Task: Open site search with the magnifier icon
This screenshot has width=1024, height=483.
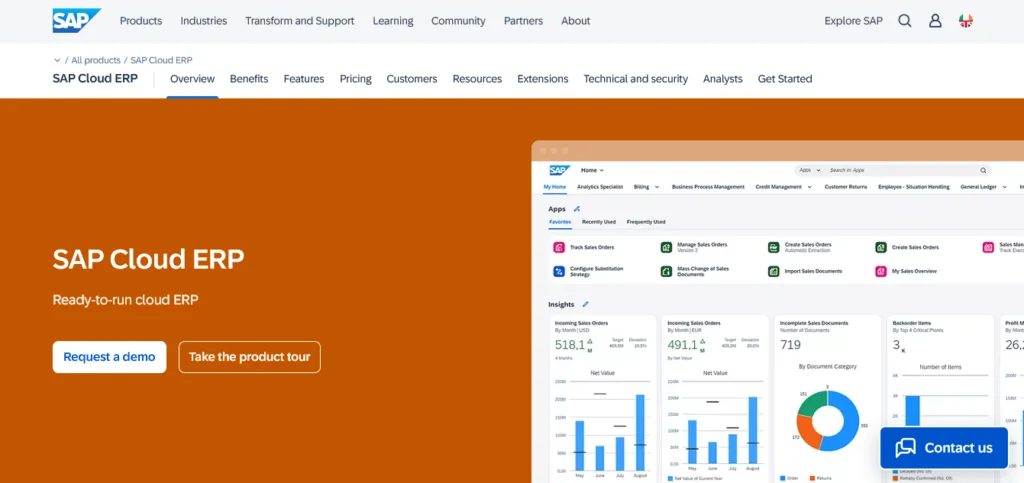Action: click(x=904, y=21)
